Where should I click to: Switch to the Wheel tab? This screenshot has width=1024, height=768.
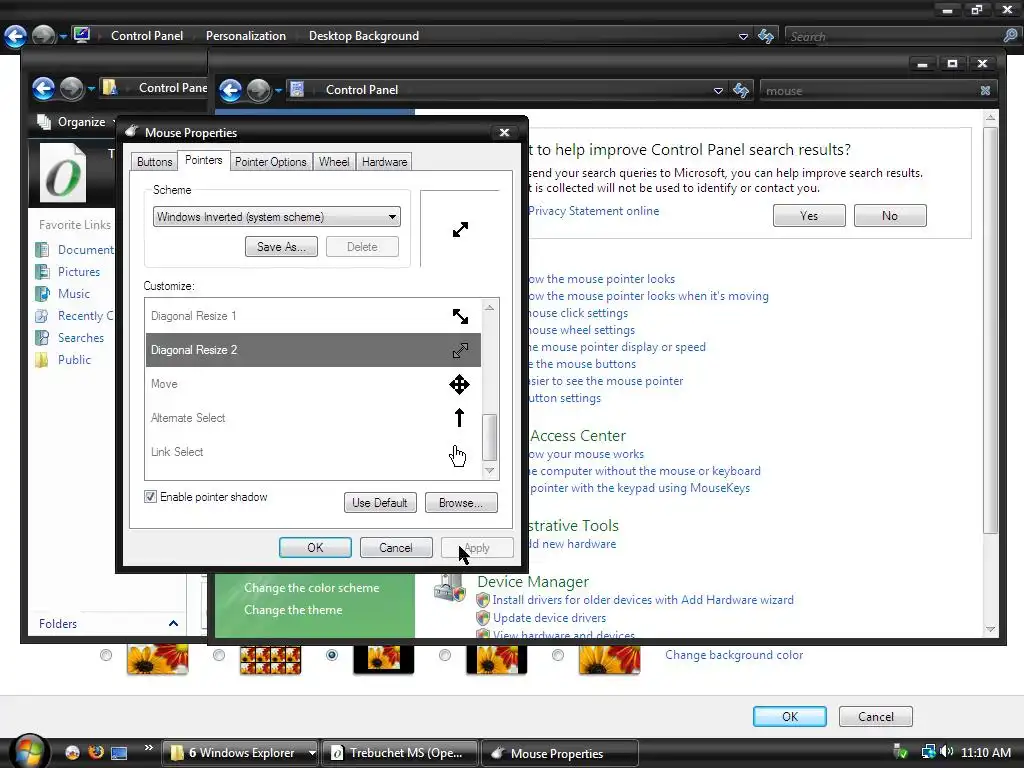click(x=334, y=162)
